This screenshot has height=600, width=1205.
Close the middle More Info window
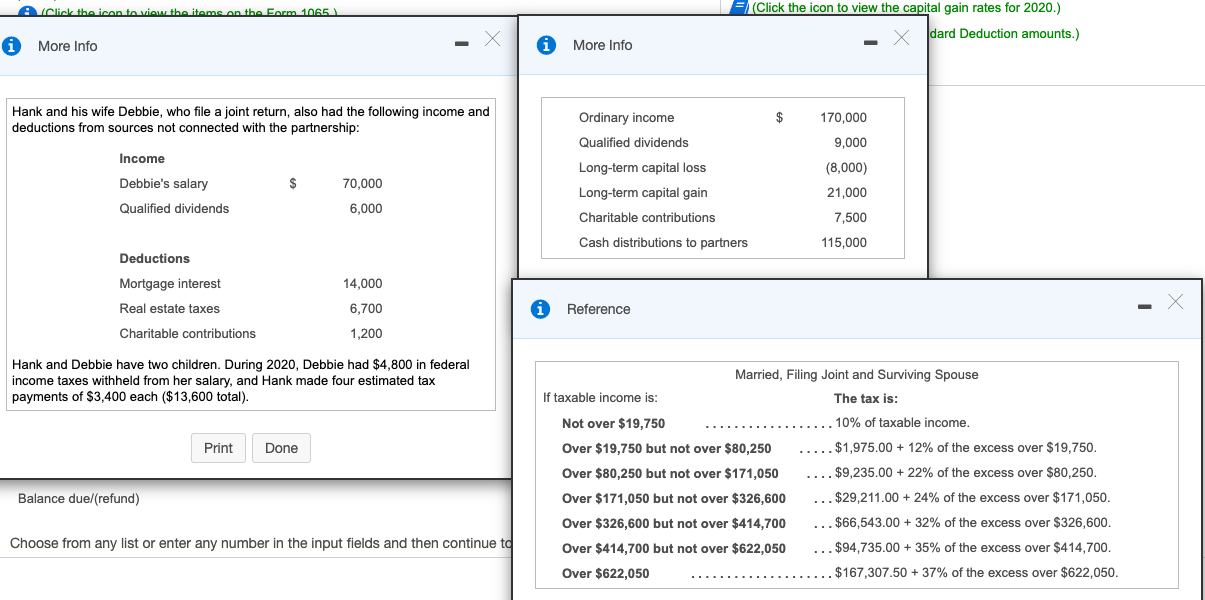[901, 38]
